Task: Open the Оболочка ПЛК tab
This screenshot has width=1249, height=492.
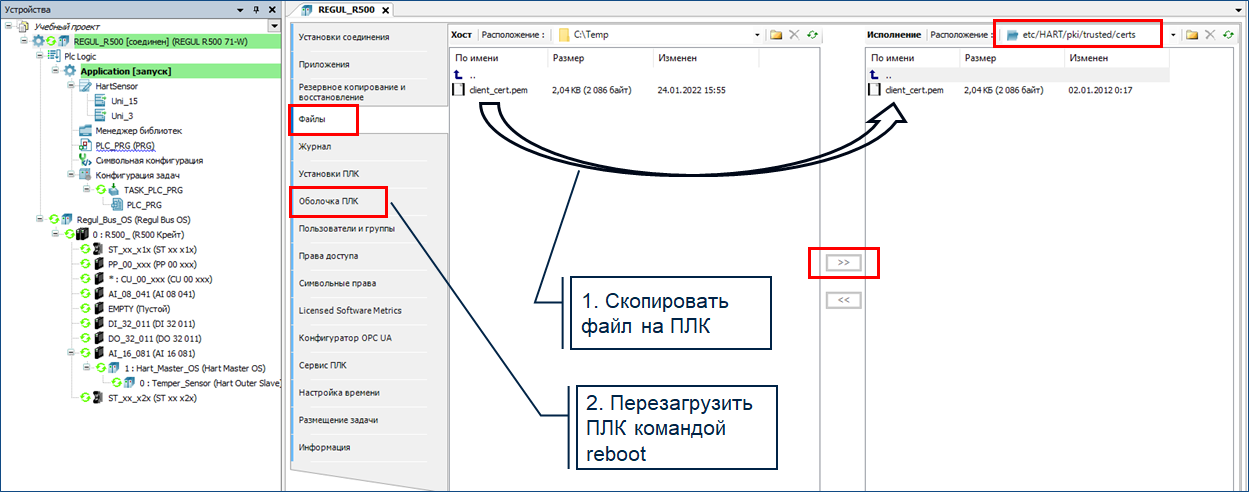Action: pos(328,201)
